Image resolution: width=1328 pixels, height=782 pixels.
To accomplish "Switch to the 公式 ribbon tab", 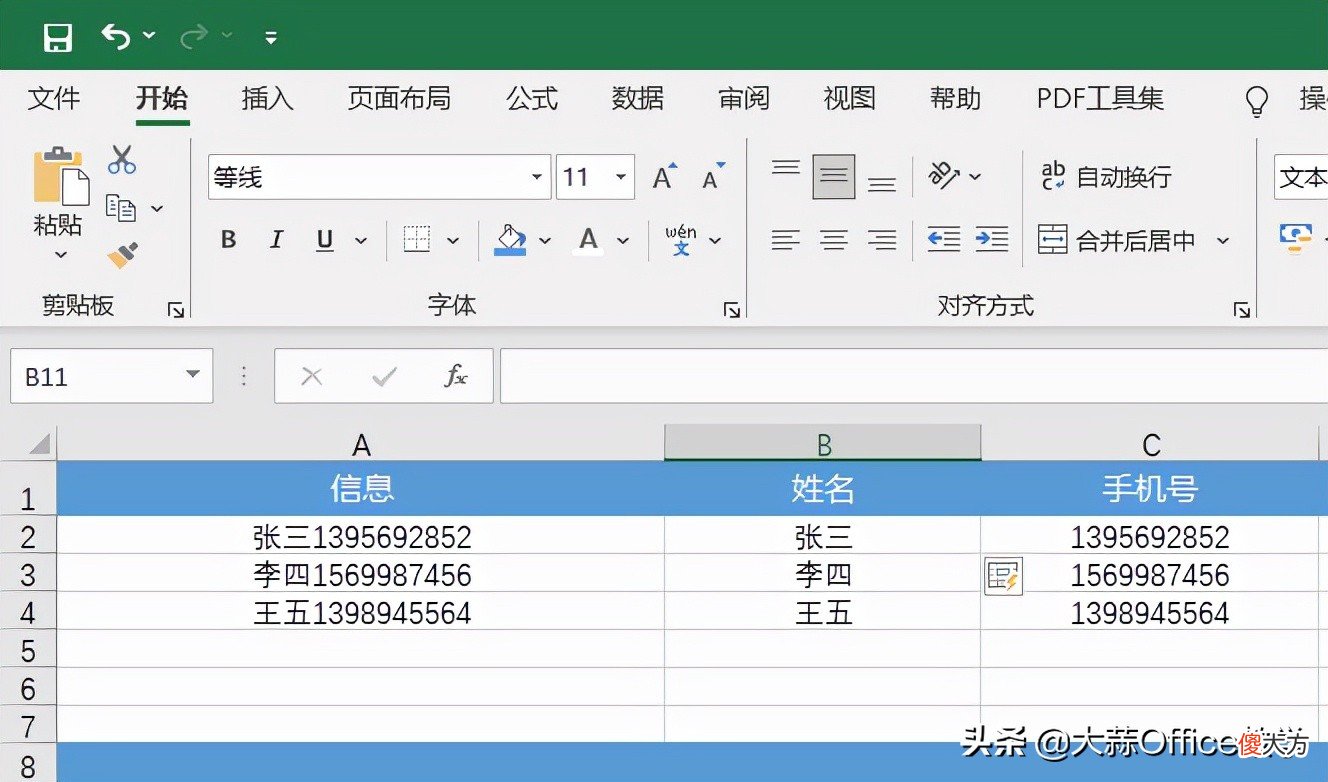I will pyautogui.click(x=531, y=98).
